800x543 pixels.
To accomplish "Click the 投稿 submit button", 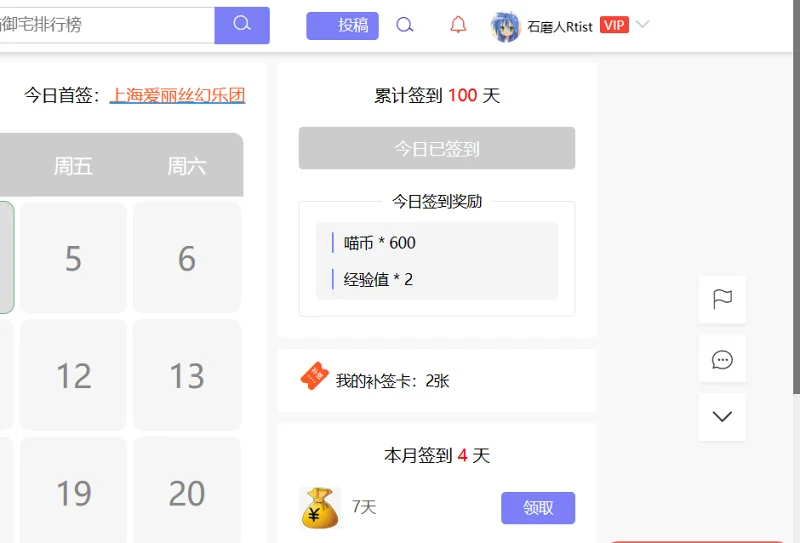I will tap(342, 26).
